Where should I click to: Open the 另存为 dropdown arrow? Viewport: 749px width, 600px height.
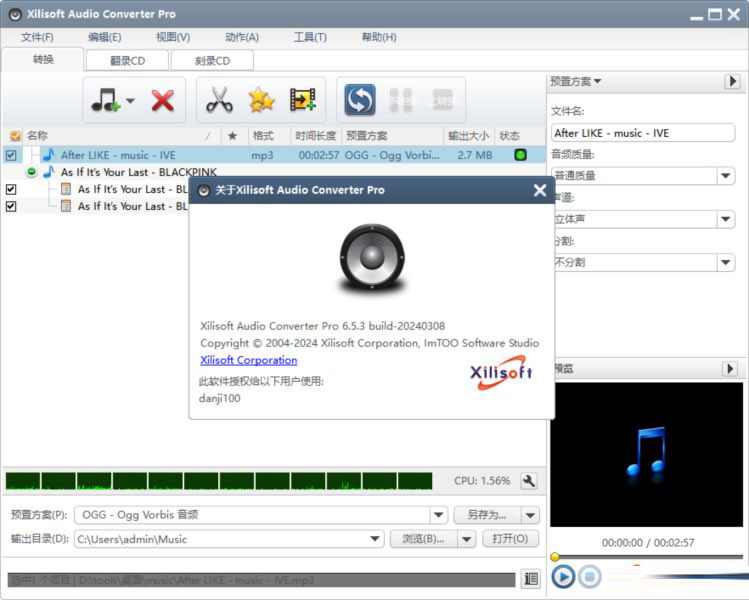click(530, 515)
